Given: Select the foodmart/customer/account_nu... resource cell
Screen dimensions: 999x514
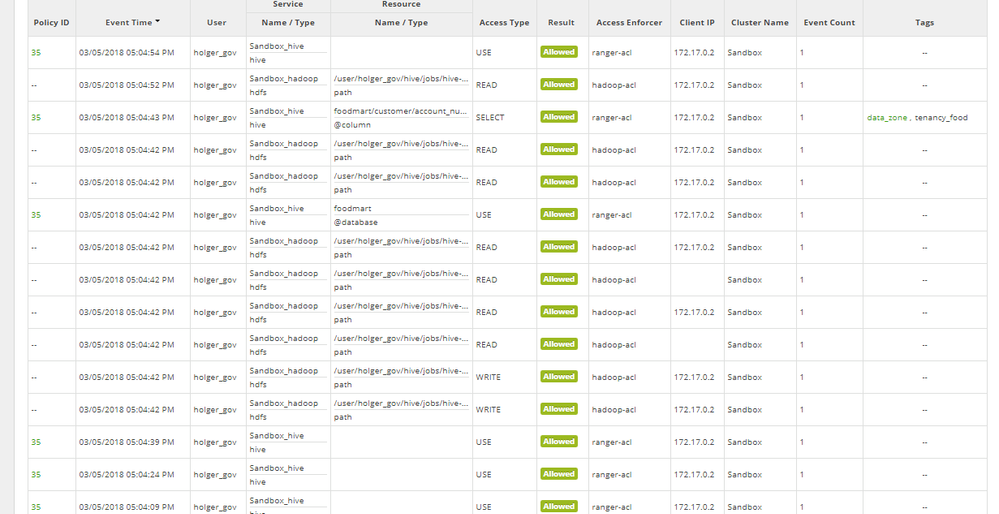Looking at the screenshot, I should coord(401,111).
